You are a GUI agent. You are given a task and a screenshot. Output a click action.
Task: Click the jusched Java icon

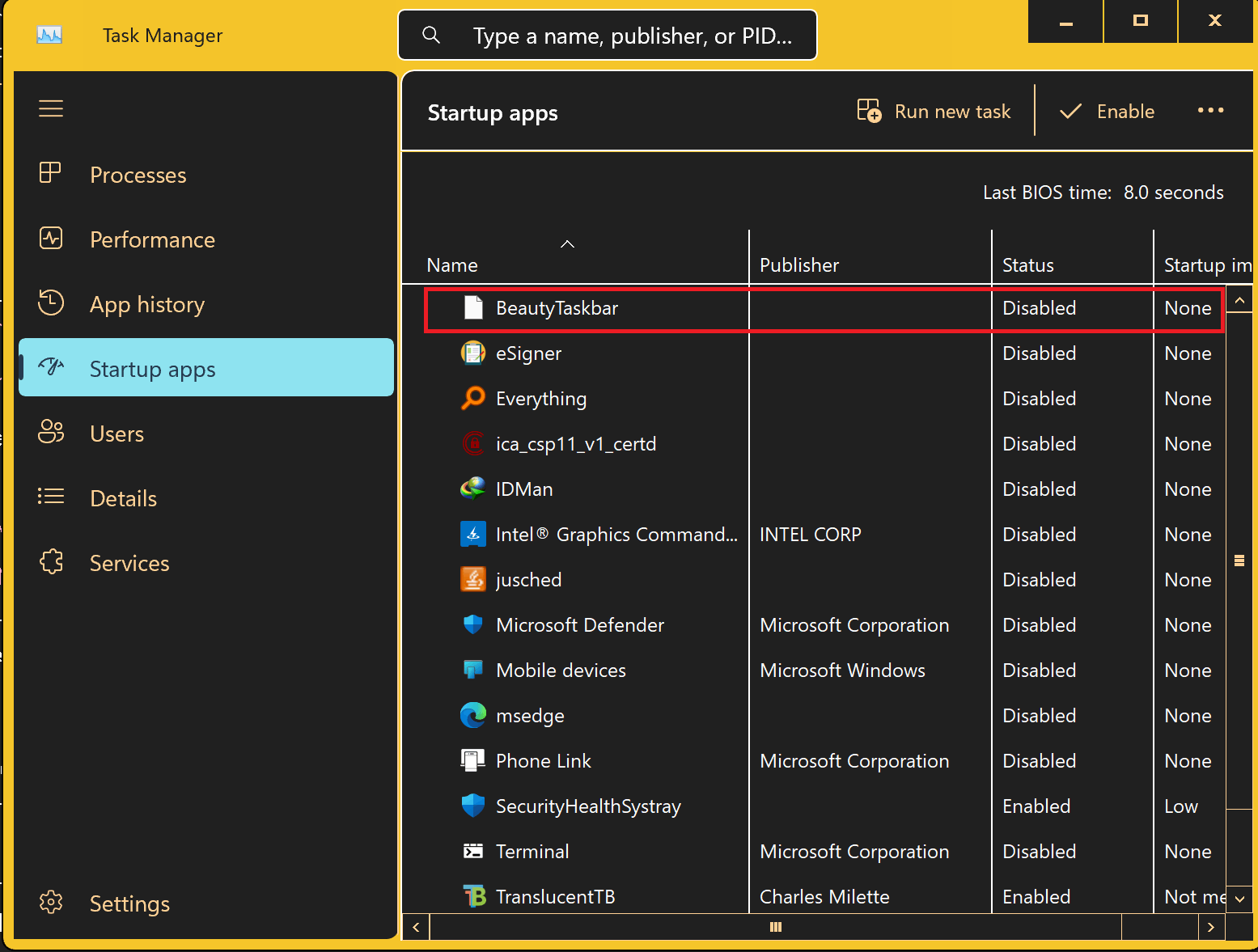pyautogui.click(x=472, y=579)
